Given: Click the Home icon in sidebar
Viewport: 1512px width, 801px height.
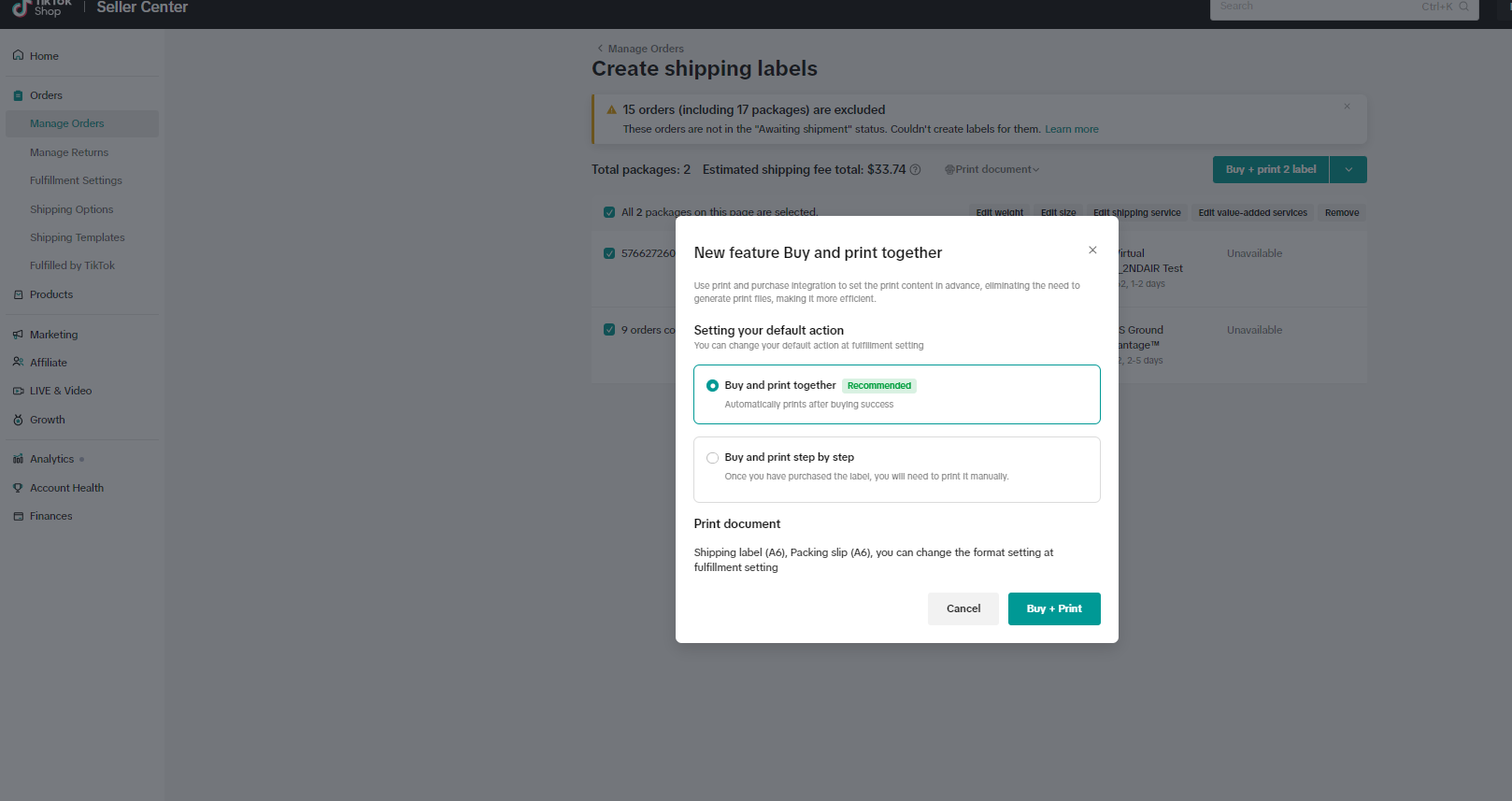Looking at the screenshot, I should pyautogui.click(x=18, y=55).
